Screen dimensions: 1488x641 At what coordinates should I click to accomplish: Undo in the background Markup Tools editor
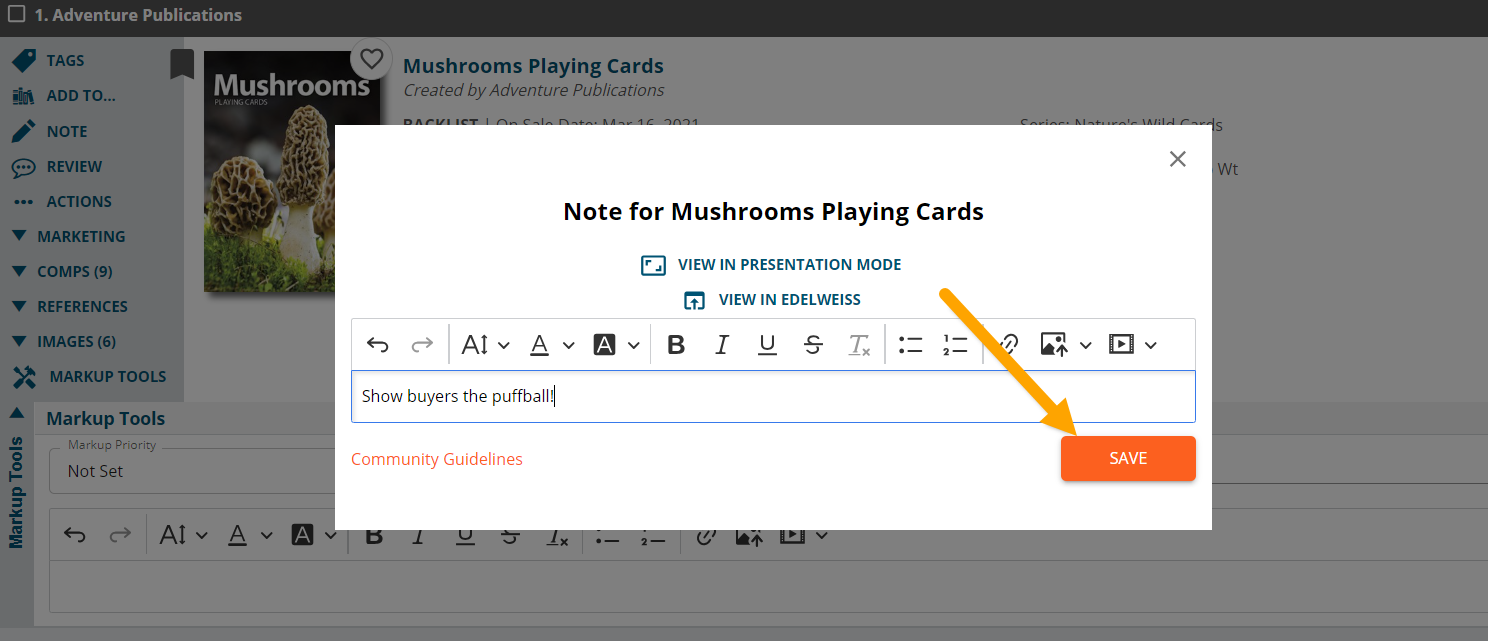(x=75, y=535)
